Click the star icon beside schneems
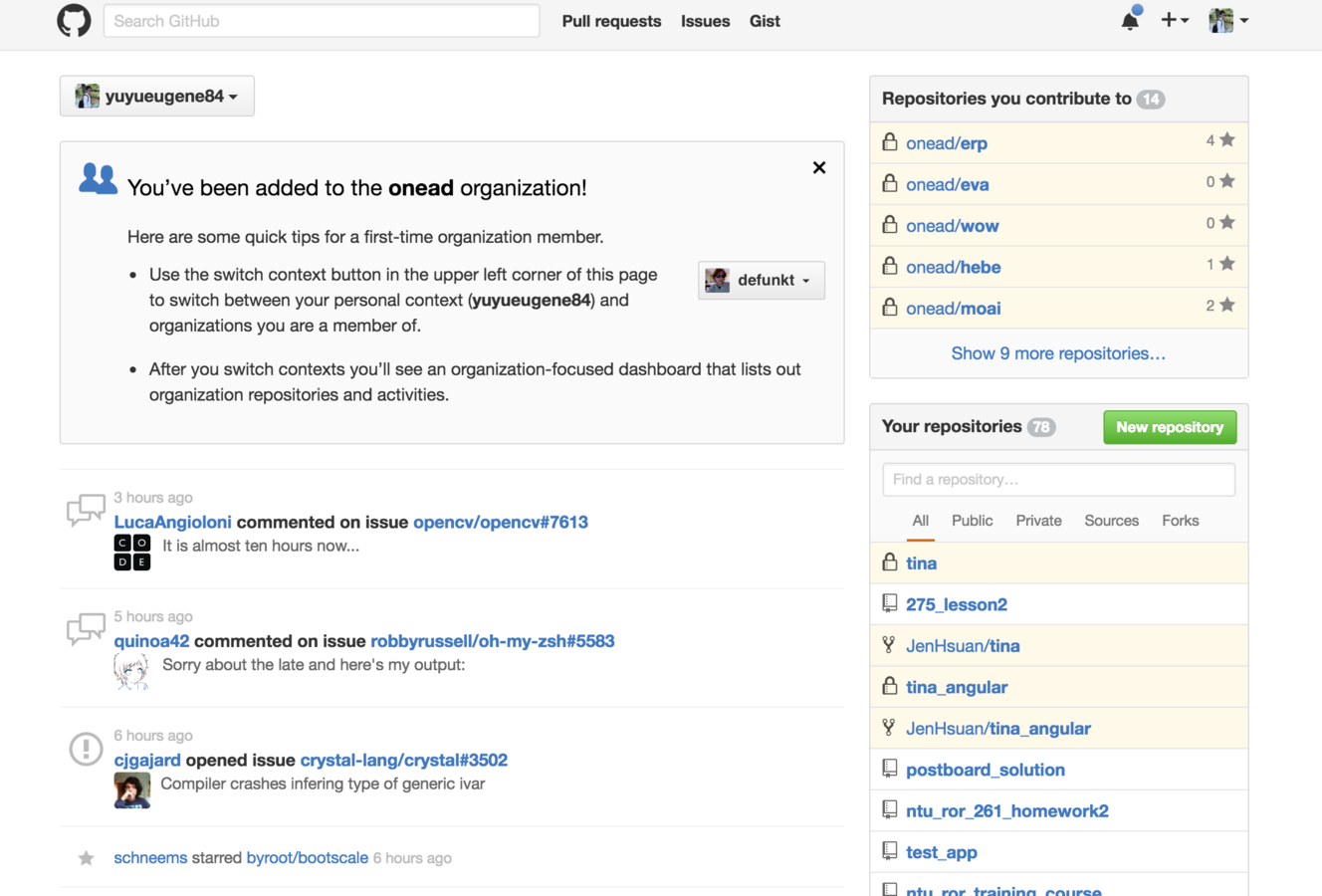1322x896 pixels. point(87,858)
